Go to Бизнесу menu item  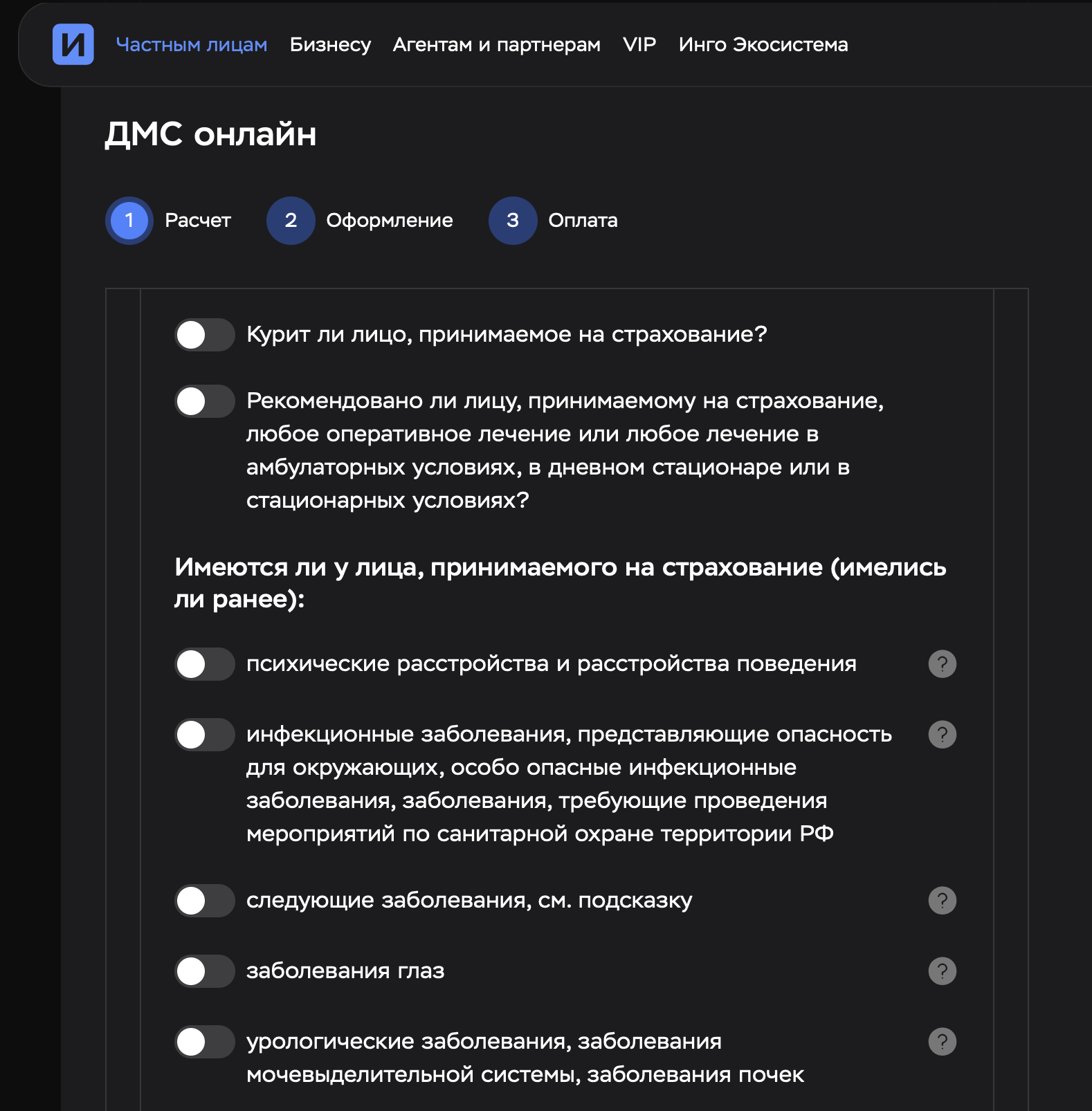330,45
